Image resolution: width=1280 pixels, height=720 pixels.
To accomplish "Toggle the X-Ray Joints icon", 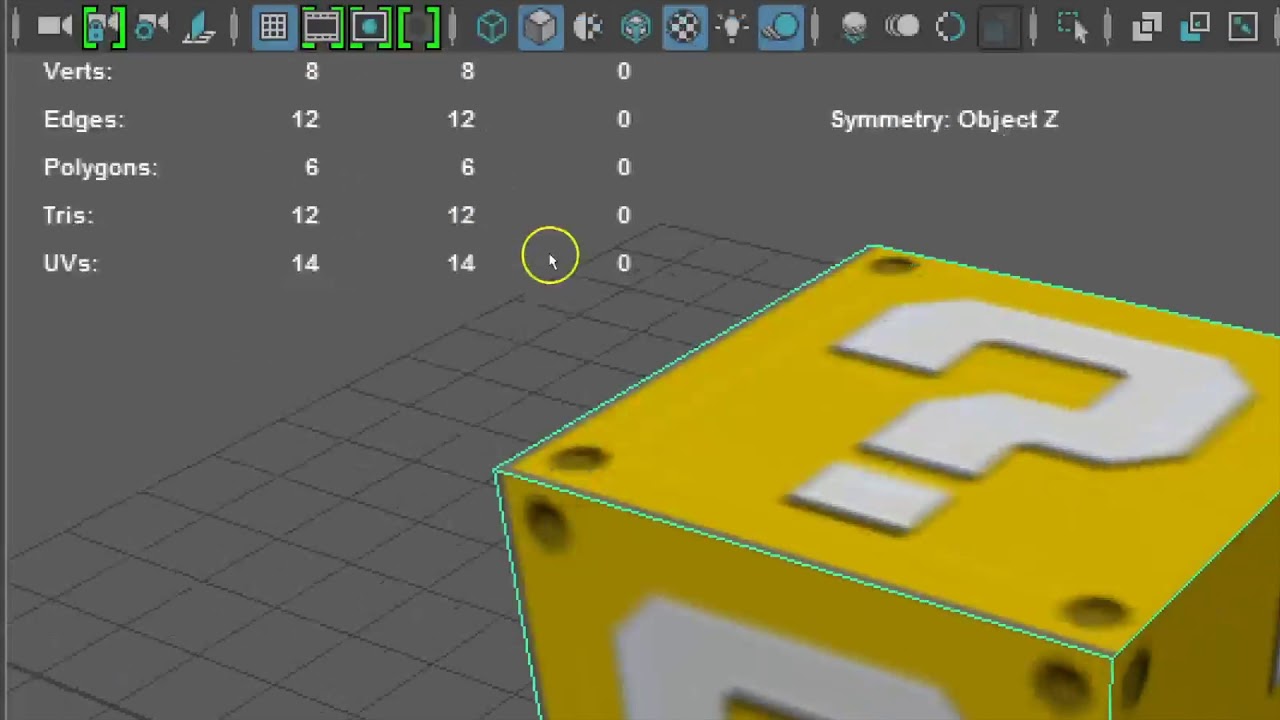I will tap(1243, 27).
